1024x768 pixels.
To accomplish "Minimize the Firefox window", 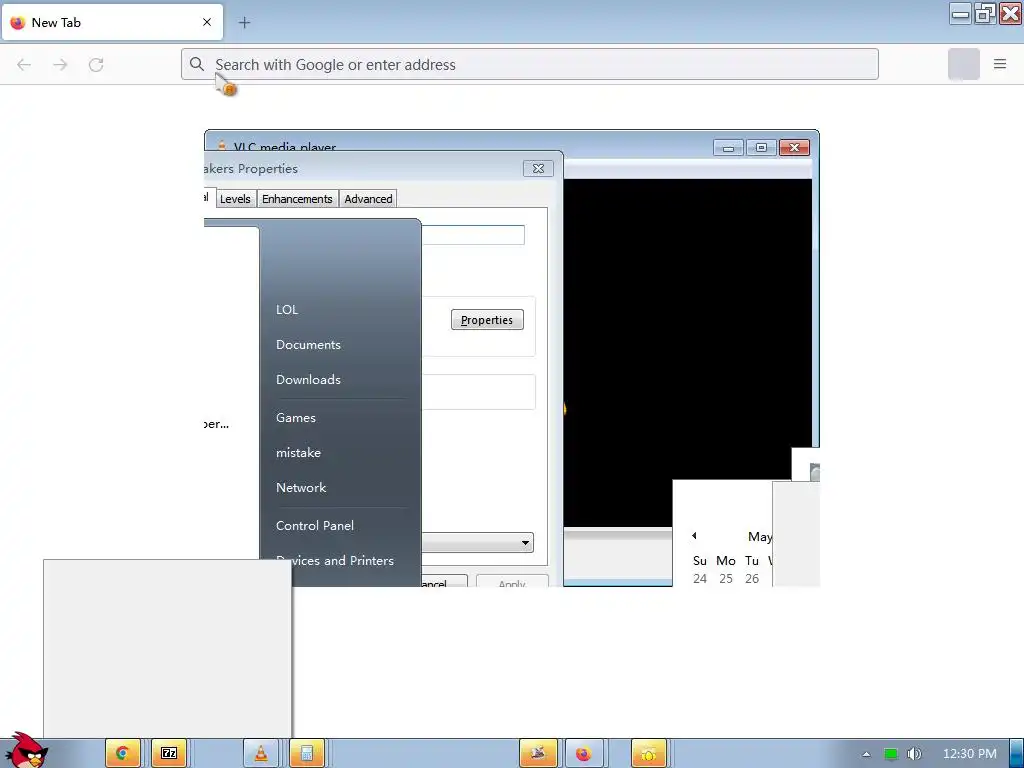I will tap(961, 14).
